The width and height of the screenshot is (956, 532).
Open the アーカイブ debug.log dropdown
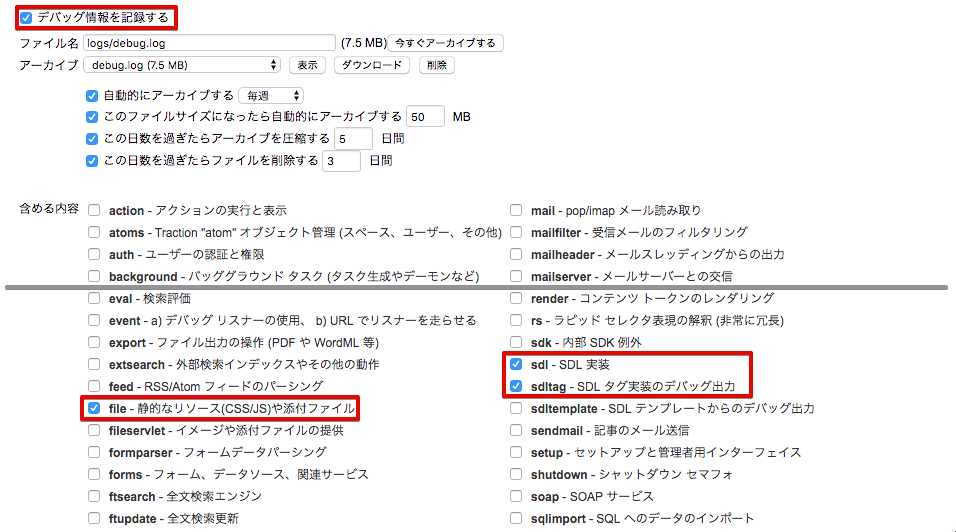pos(181,65)
